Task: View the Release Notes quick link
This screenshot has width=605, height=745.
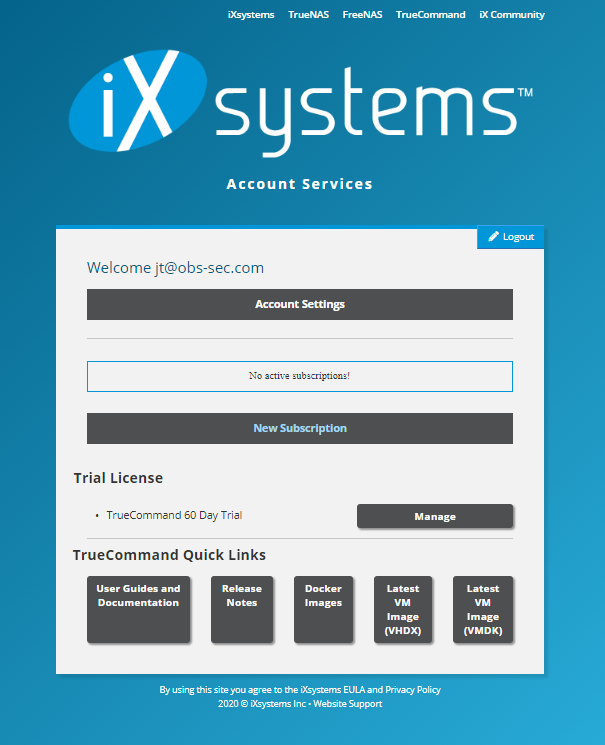Action: pos(242,609)
